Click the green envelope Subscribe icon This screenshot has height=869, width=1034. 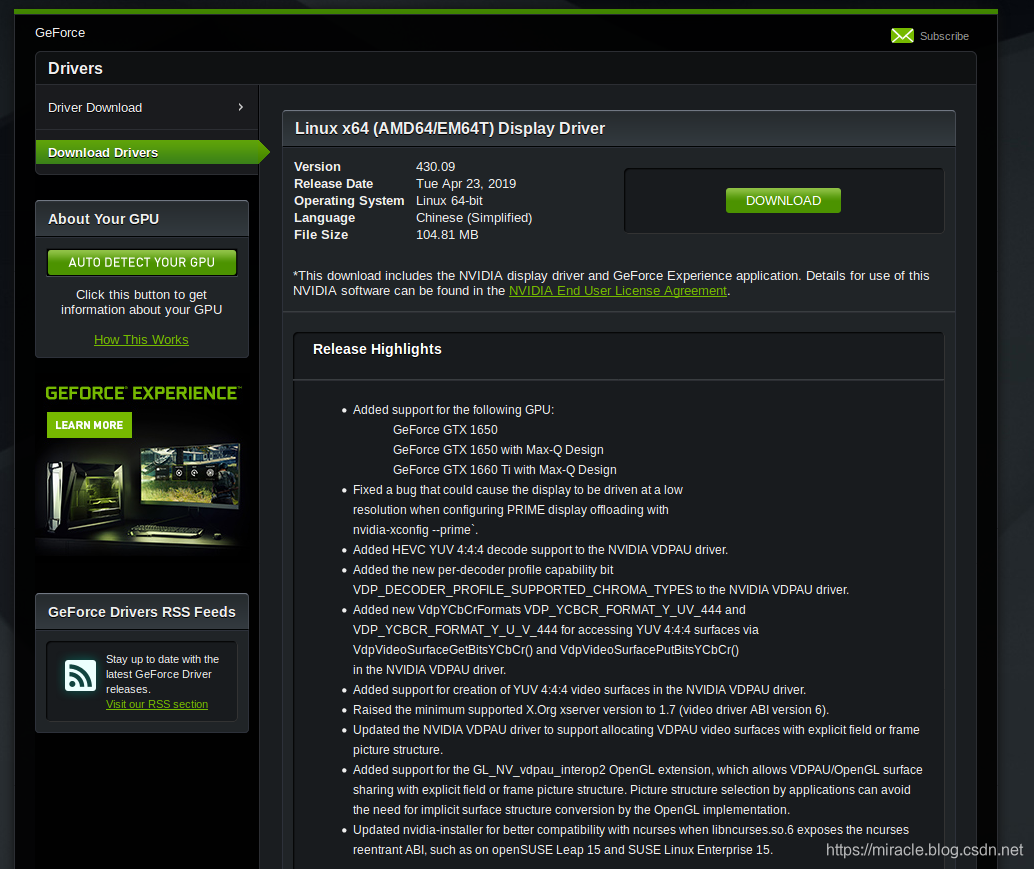coord(901,36)
